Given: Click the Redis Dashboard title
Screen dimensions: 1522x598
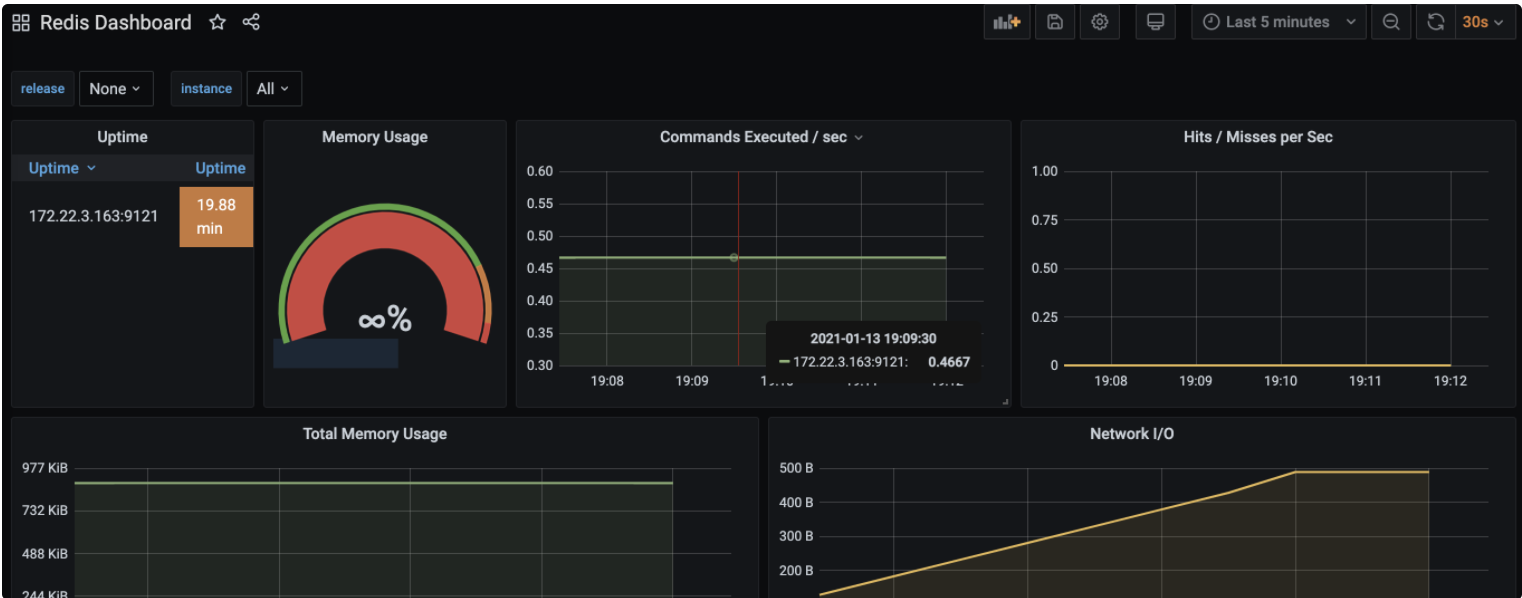Looking at the screenshot, I should (116, 22).
